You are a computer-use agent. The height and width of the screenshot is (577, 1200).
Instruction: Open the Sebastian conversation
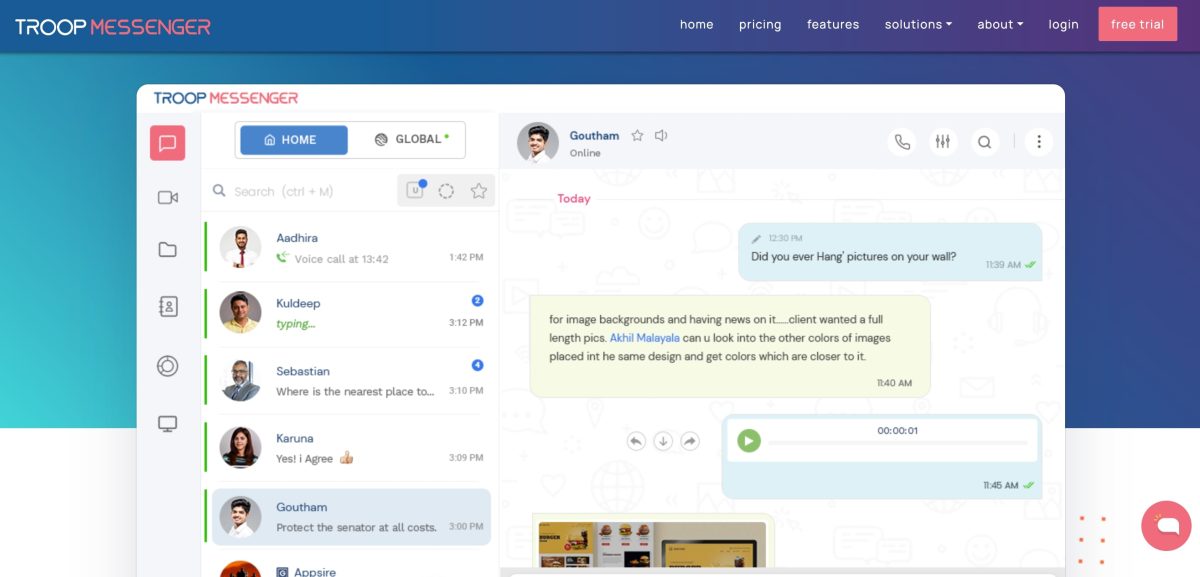tap(349, 381)
